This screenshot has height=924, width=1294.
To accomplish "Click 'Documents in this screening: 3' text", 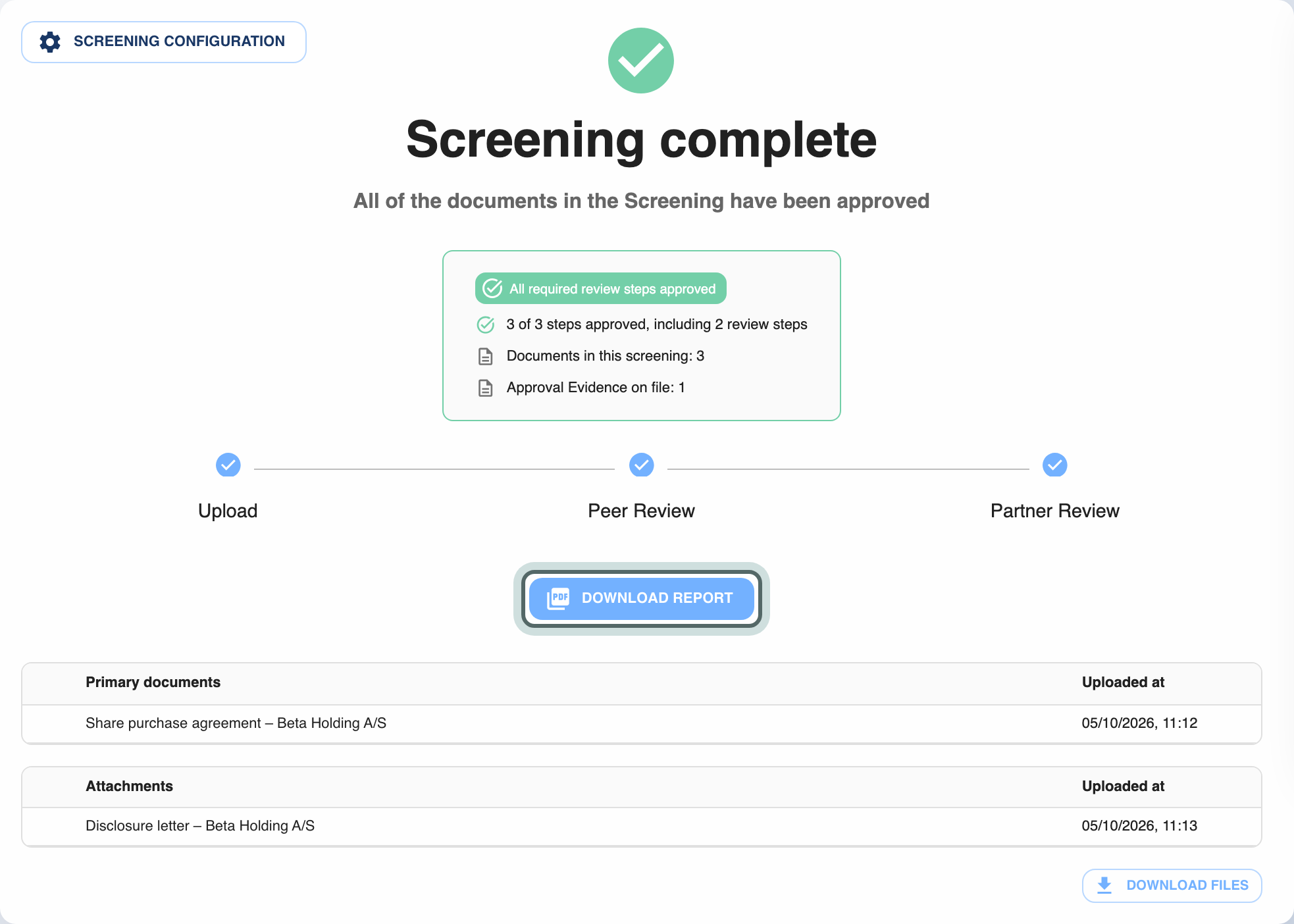I will click(606, 356).
